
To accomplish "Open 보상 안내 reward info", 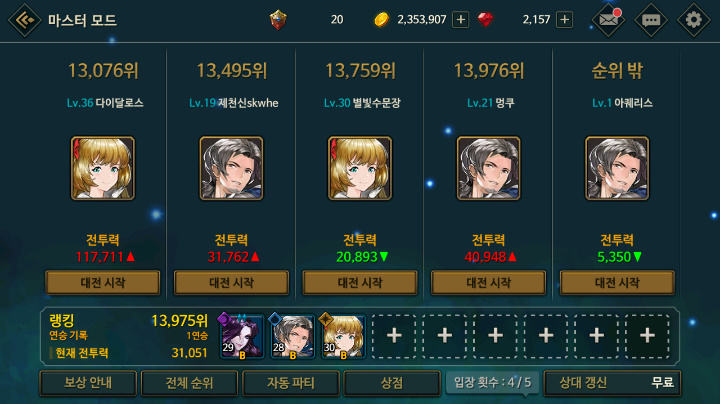I will [x=88, y=383].
